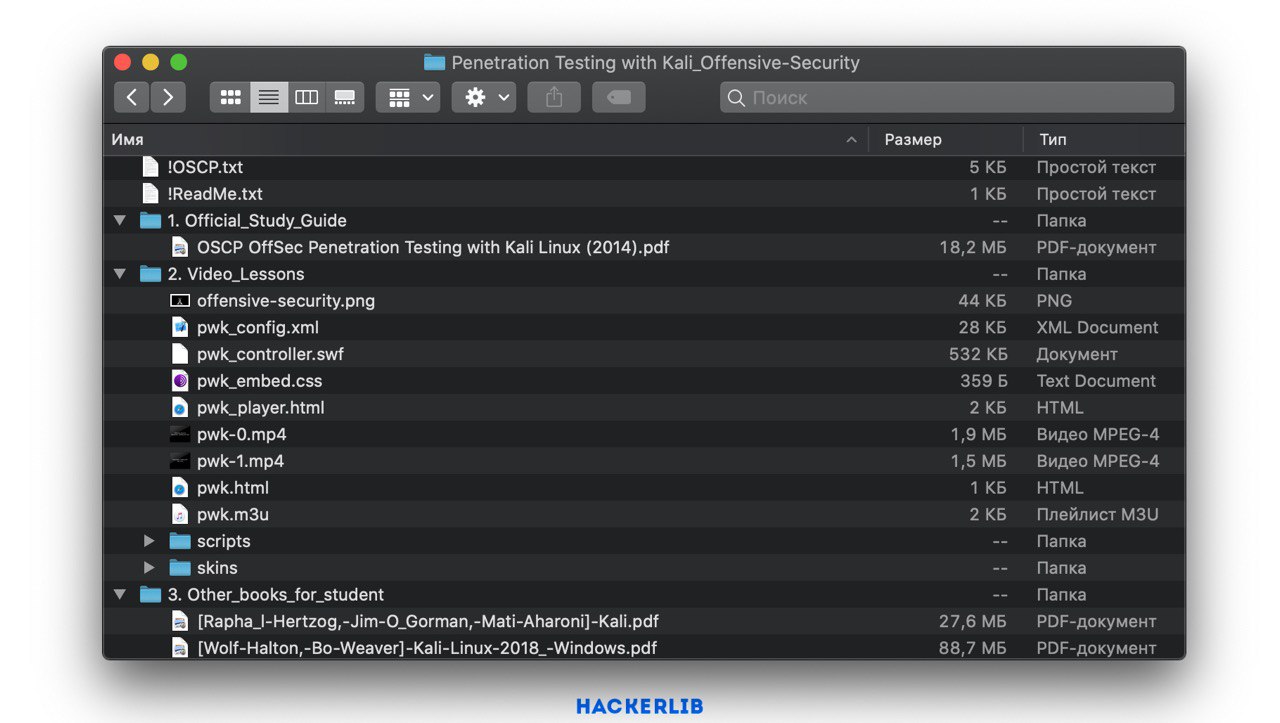This screenshot has width=1280, height=723.
Task: Expand the skins folder
Action: (150, 568)
